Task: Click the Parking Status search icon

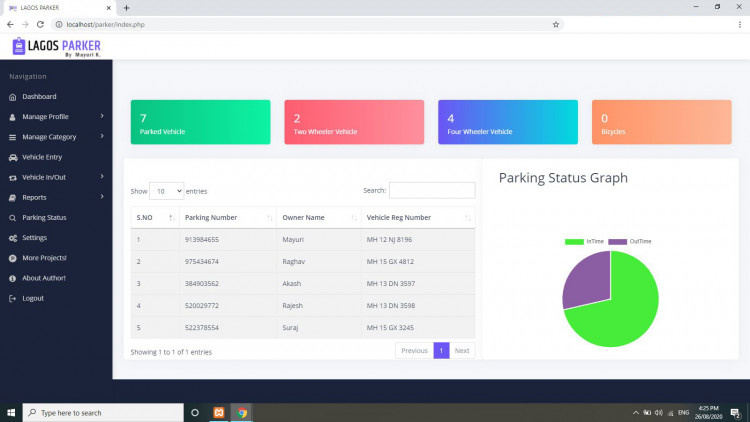Action: click(13, 218)
